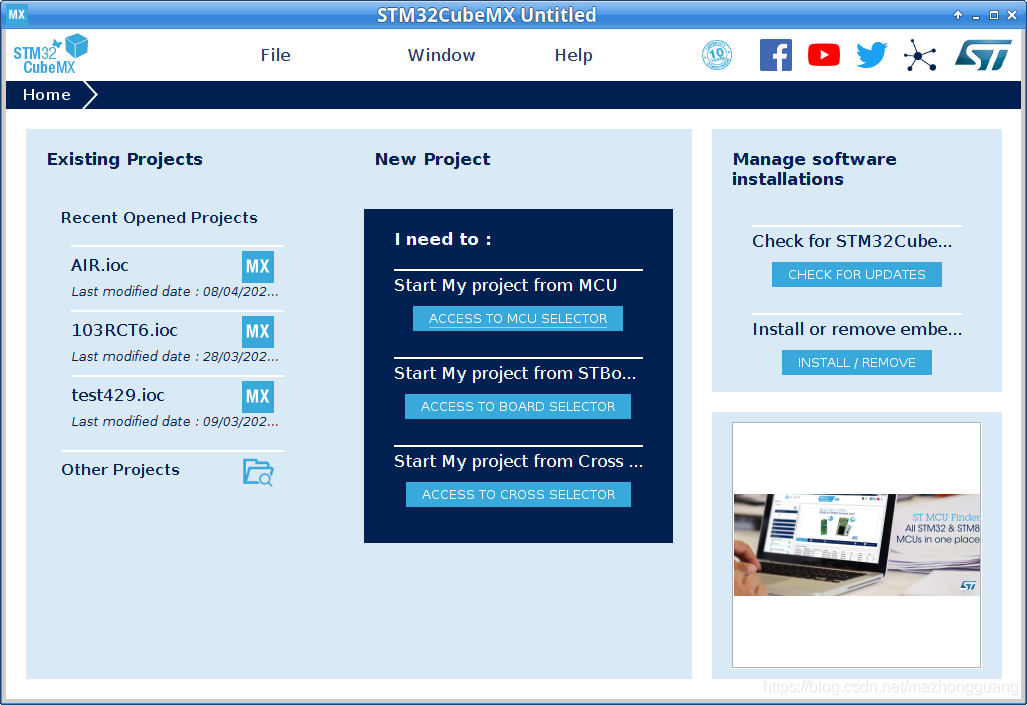Click 'Start My project from Cross ...' text
This screenshot has height=705, width=1027.
tap(518, 461)
